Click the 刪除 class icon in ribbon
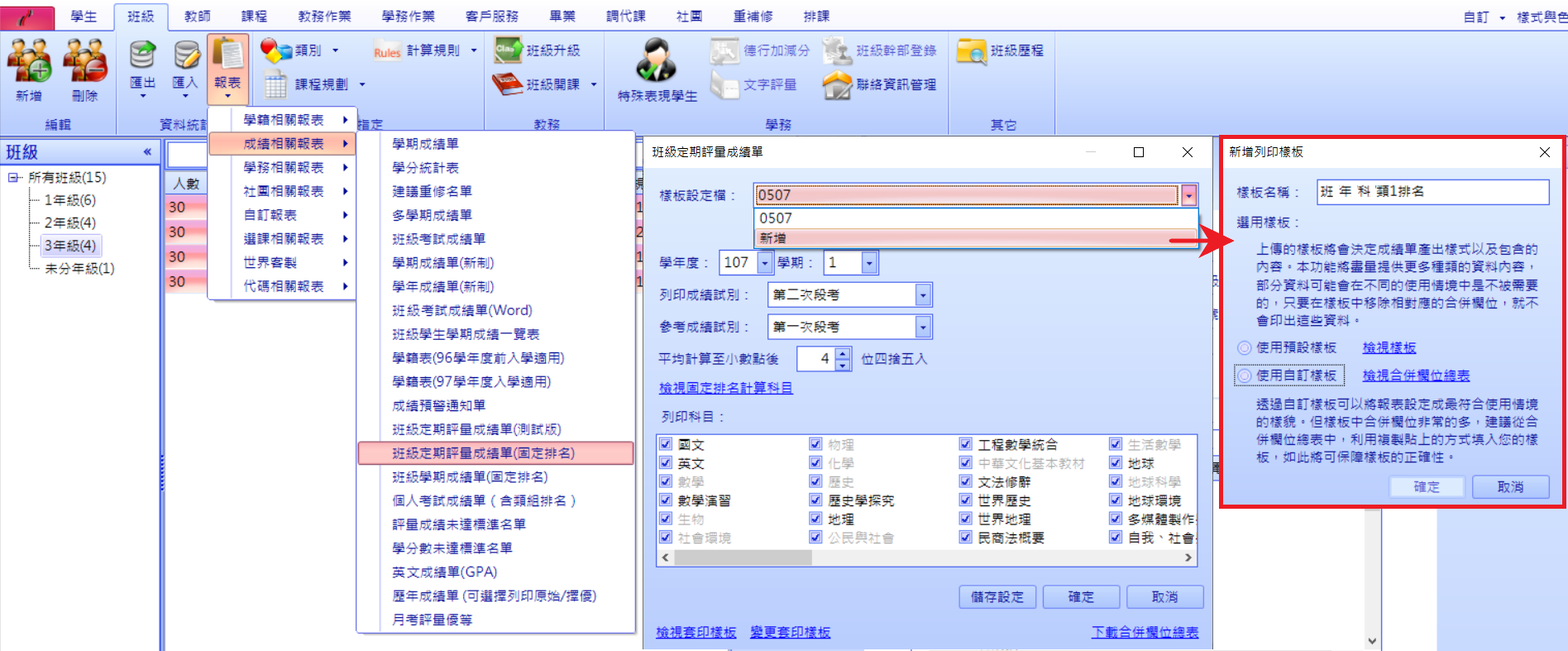 [x=85, y=60]
